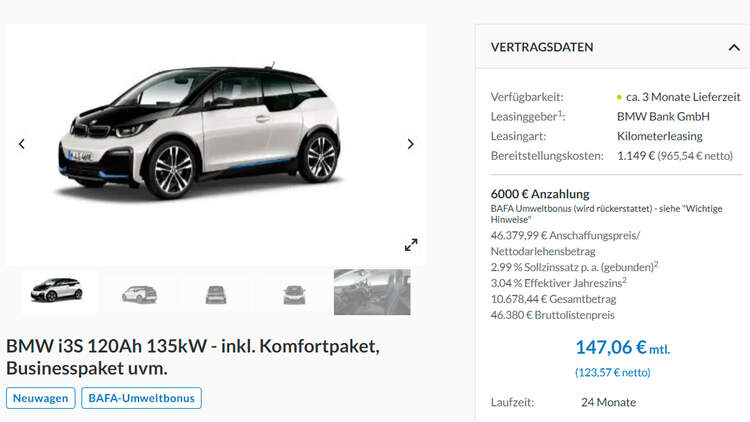Click the main BMW i3S car image
The width and height of the screenshot is (750, 422).
coord(199,130)
